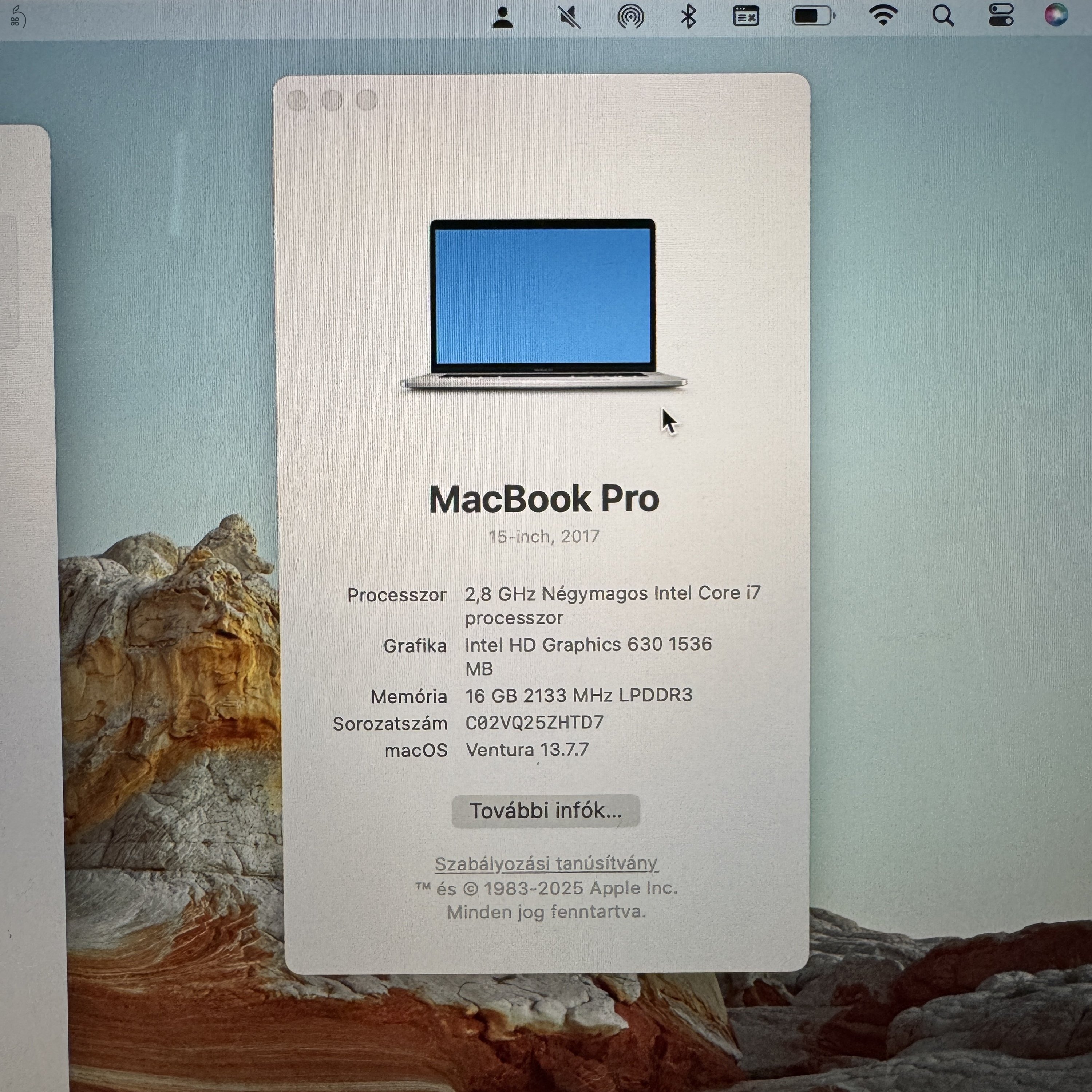The image size is (1092, 1092).
Task: Open the user account menu bar icon
Action: pos(502,17)
